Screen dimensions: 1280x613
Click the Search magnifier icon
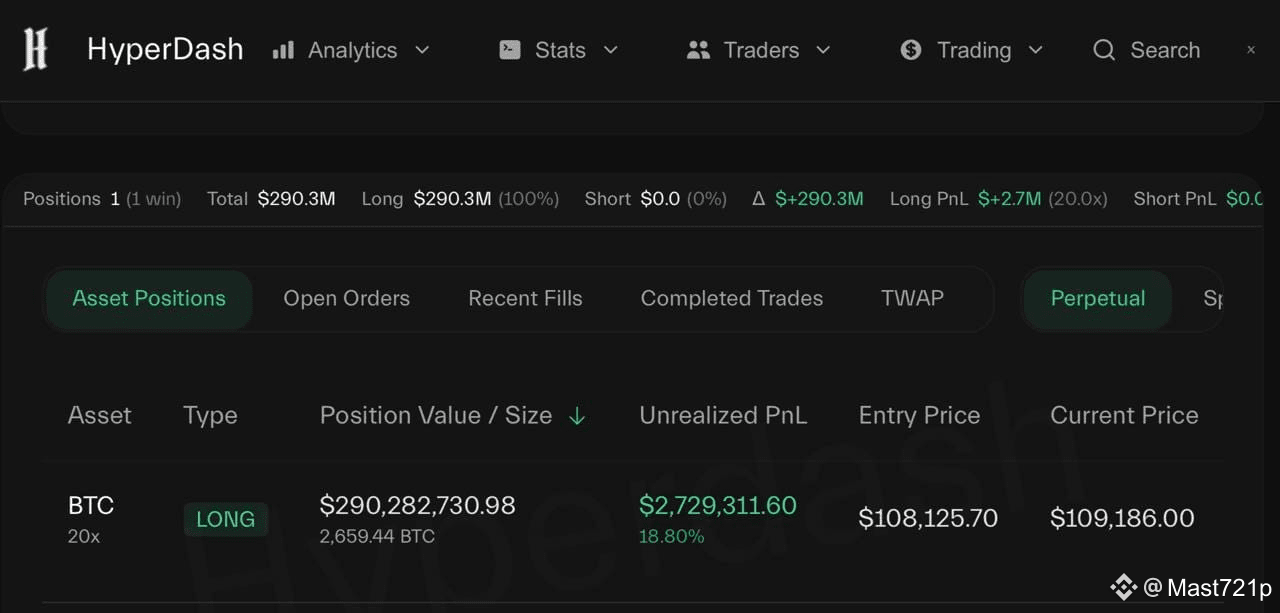(x=1104, y=50)
